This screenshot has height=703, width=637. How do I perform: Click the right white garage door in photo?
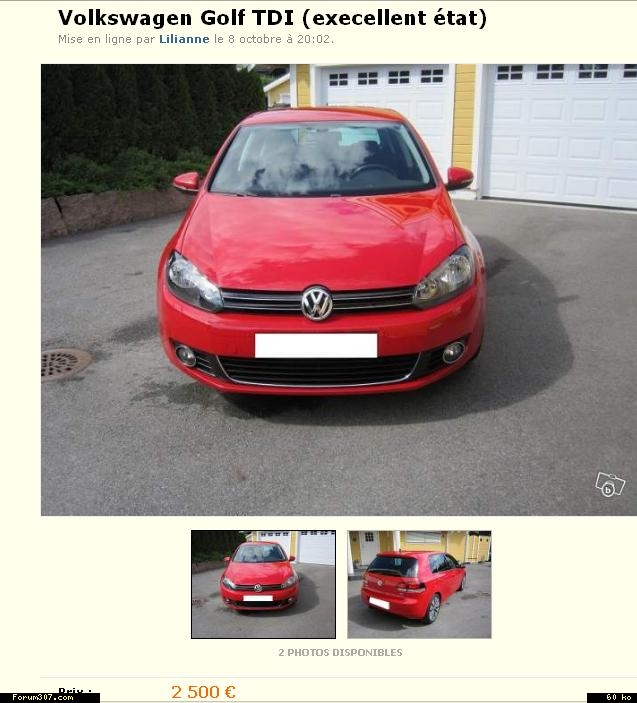click(562, 135)
